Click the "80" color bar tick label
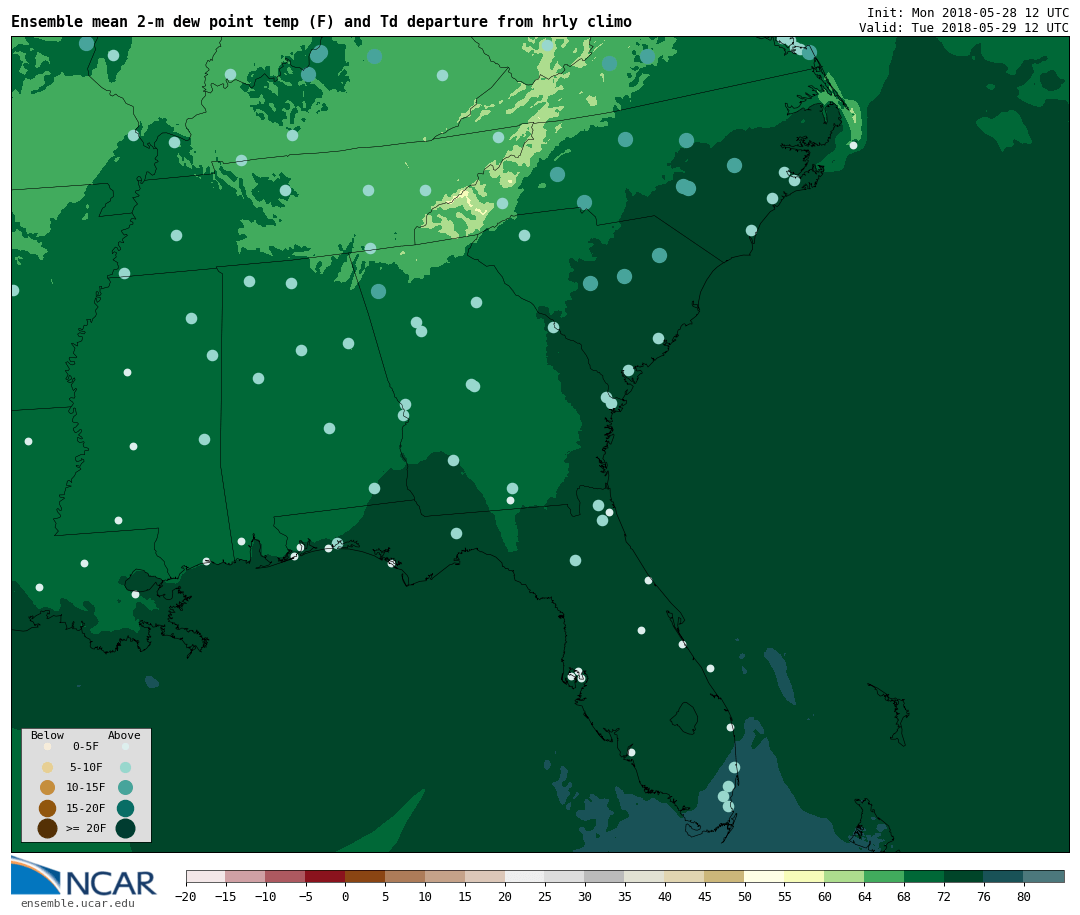Image resolution: width=1080 pixels, height=915 pixels. [1024, 896]
